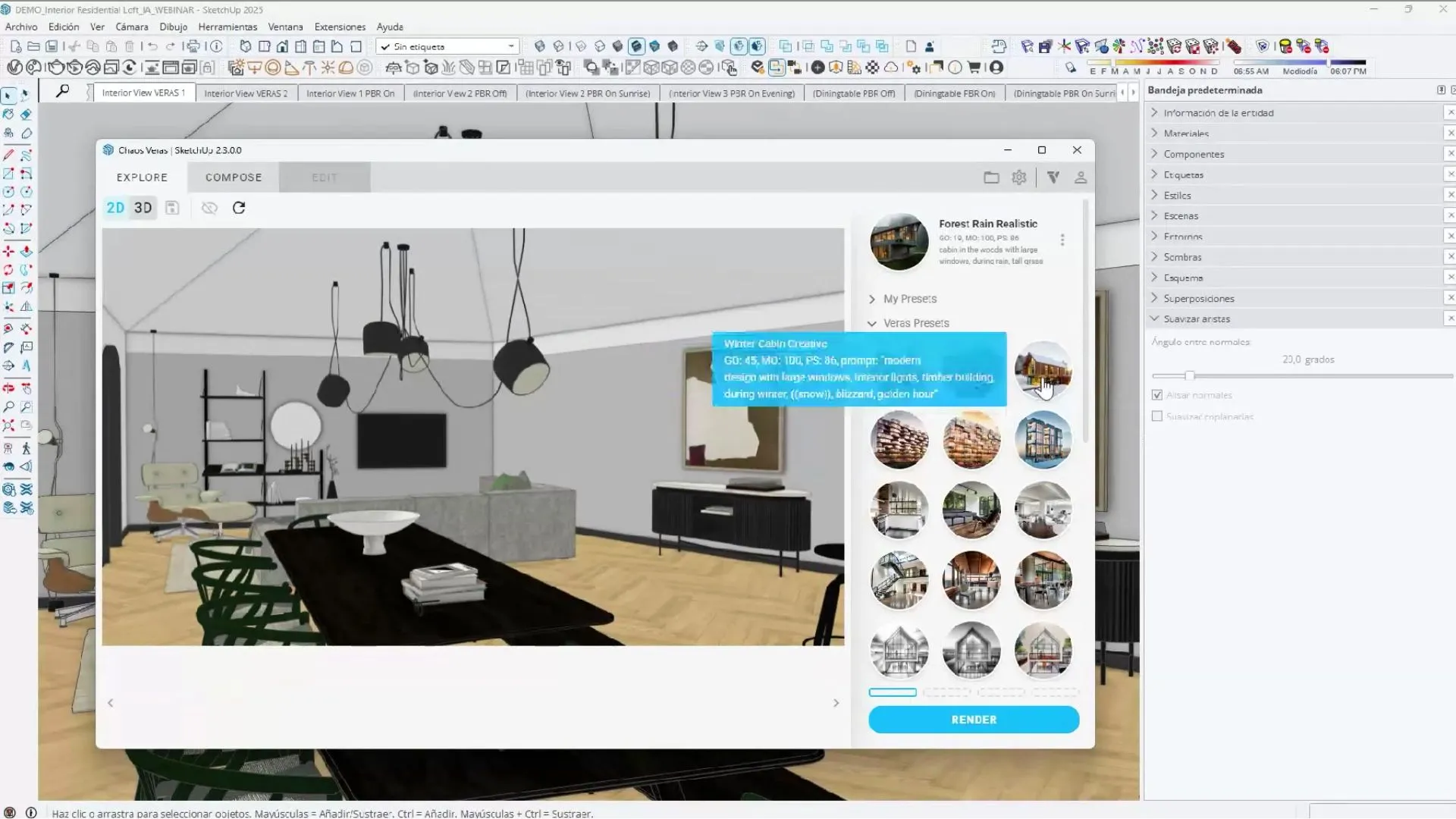Select the Paint Bucket tool
The image size is (1456, 819).
click(9, 114)
